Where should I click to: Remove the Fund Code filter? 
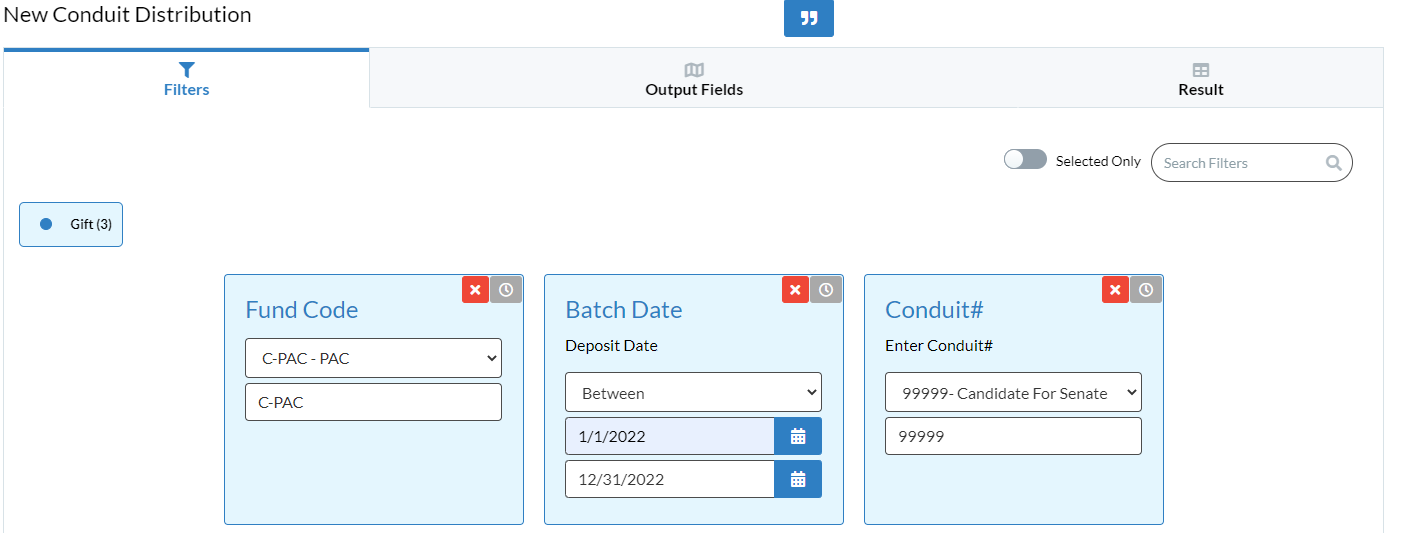tap(476, 290)
